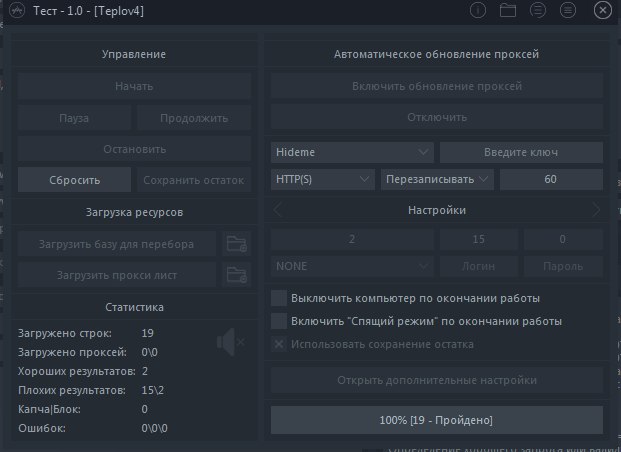Close the app with the round X icon

click(x=602, y=11)
